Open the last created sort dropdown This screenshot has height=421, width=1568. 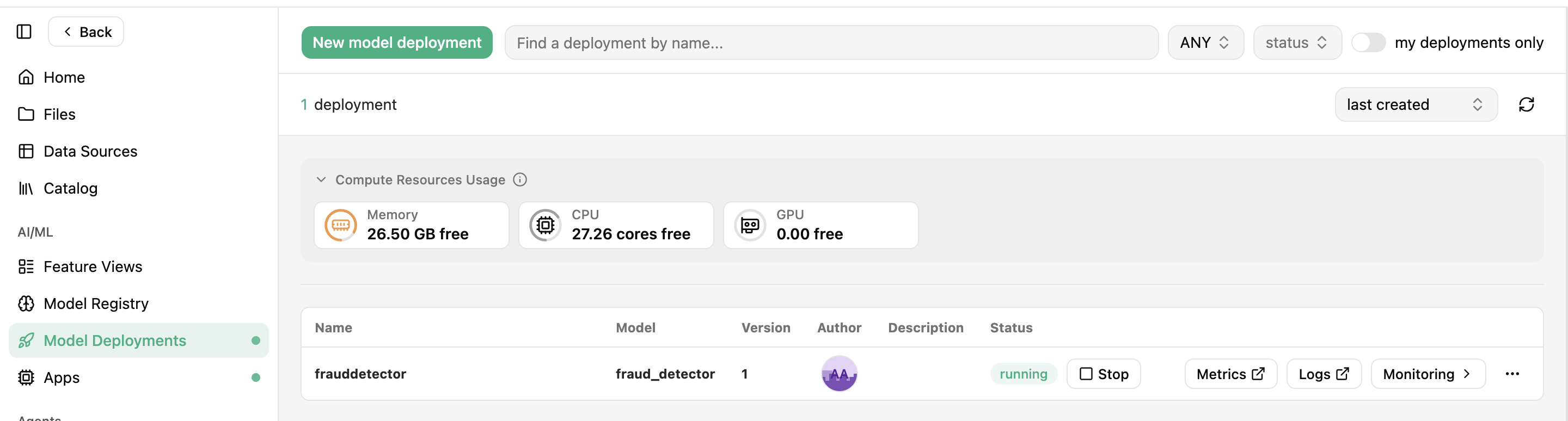1416,104
